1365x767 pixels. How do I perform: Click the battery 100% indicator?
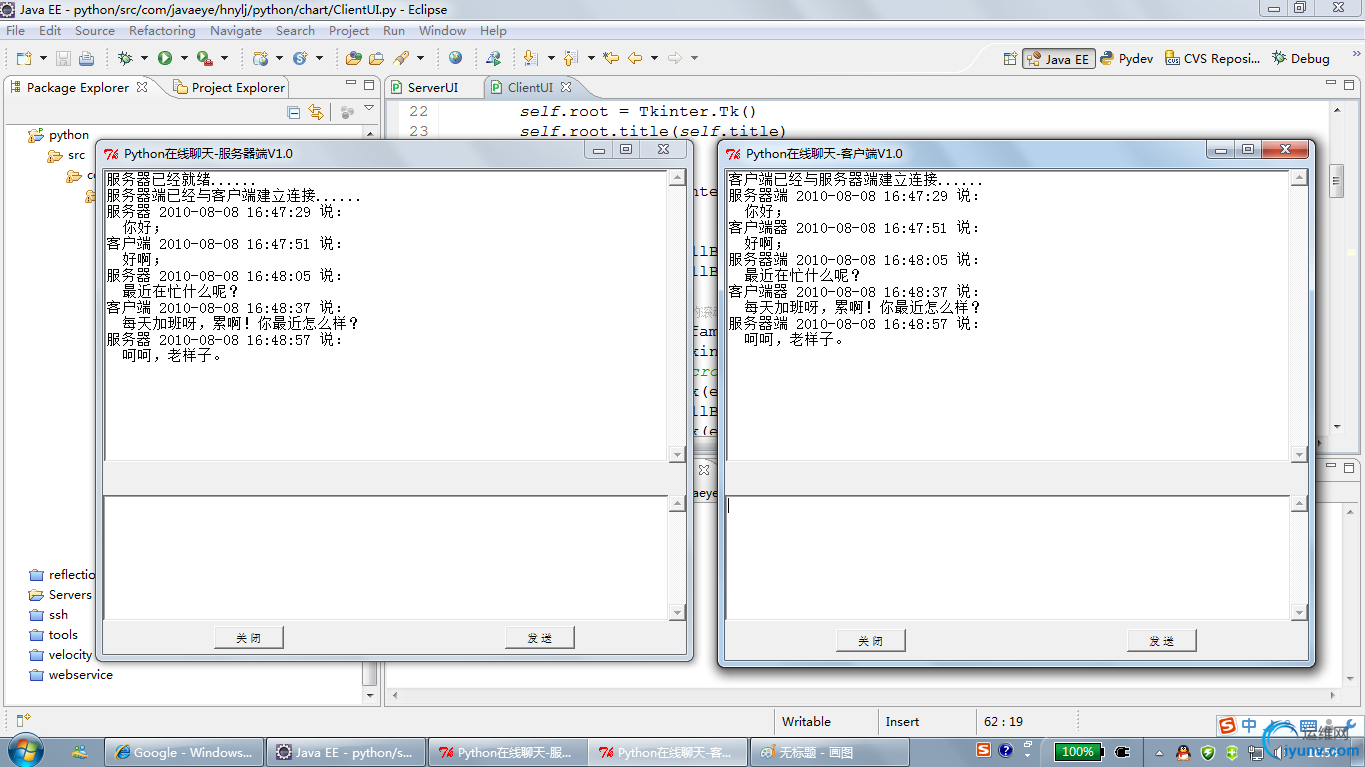point(1077,752)
